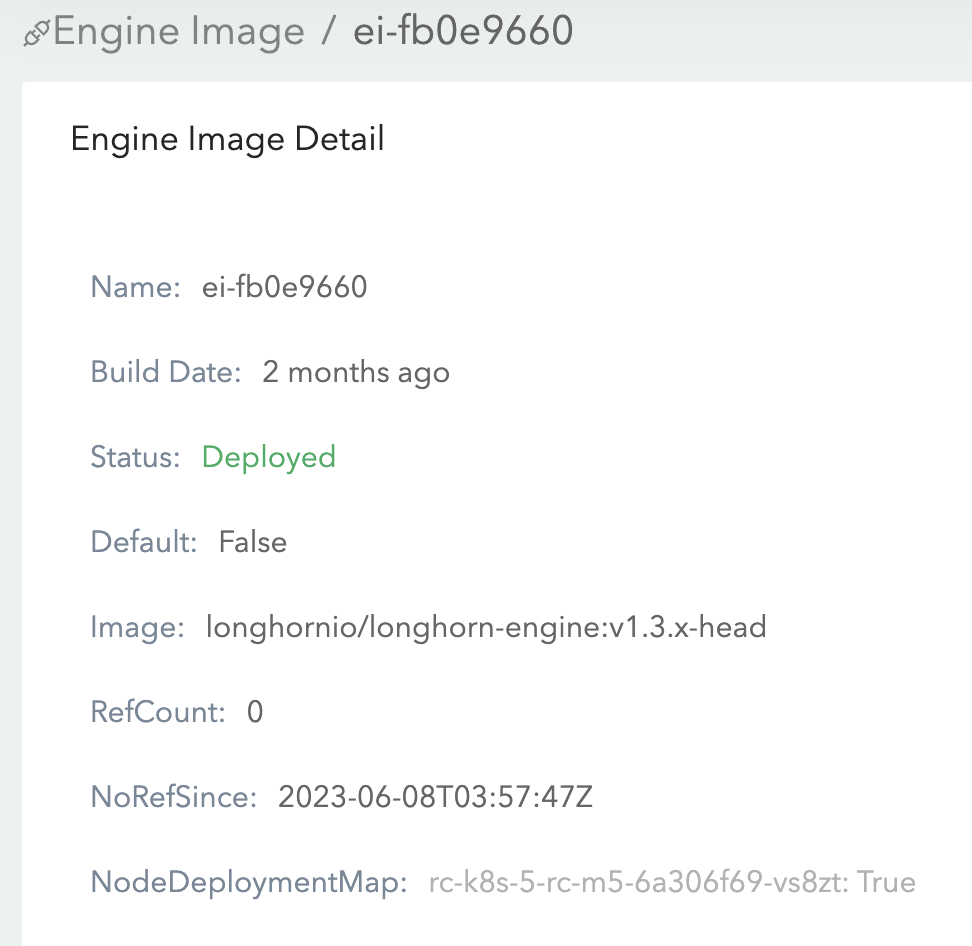Select the RefCount value 0
Viewport: 972px width, 946px height.
point(253,712)
